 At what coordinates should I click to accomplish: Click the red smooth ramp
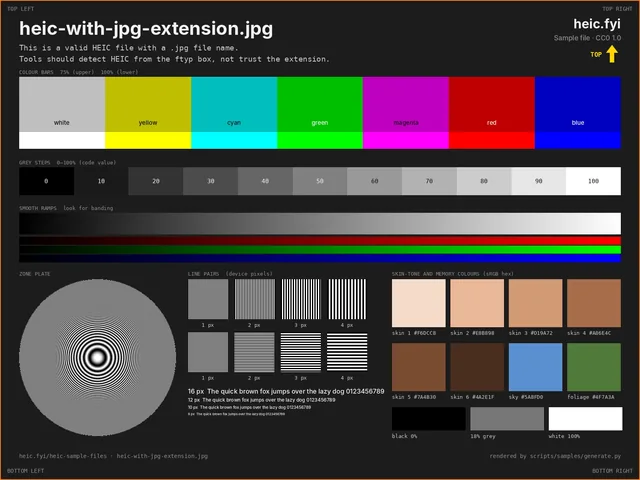(320, 240)
